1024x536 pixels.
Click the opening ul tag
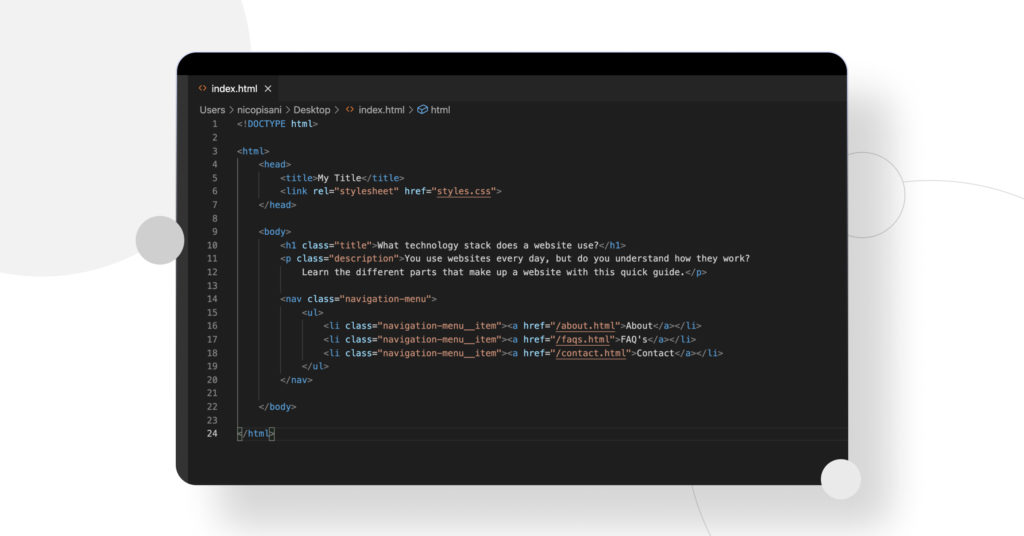[x=313, y=313]
